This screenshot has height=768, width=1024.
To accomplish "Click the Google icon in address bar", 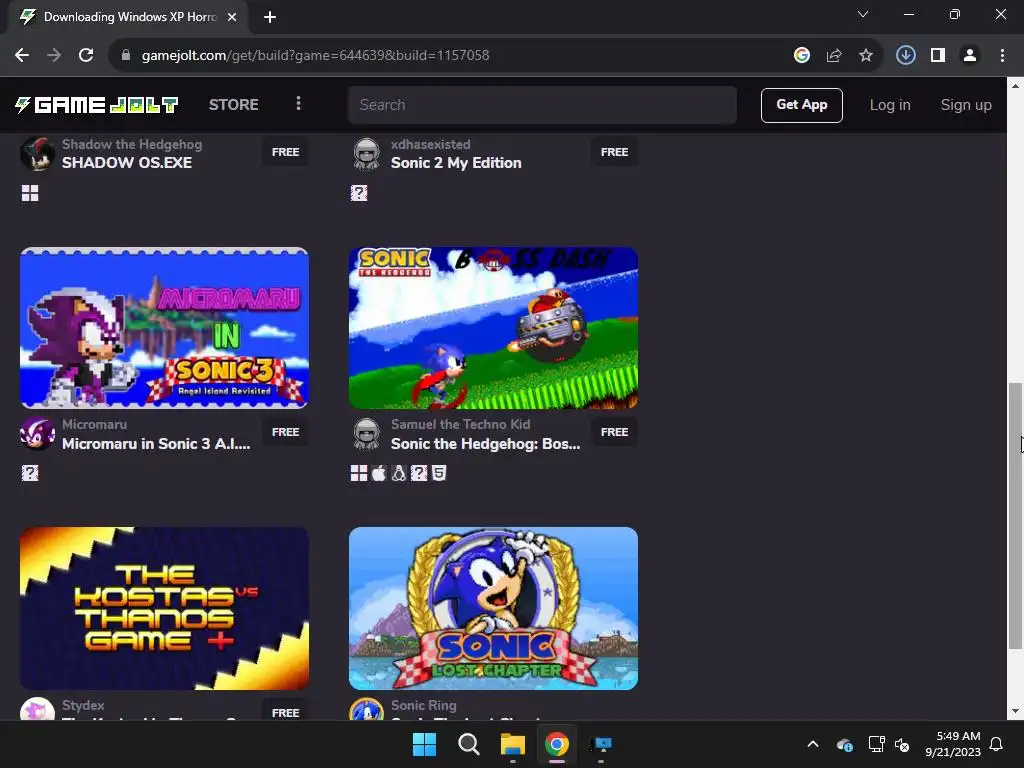I will click(x=801, y=55).
